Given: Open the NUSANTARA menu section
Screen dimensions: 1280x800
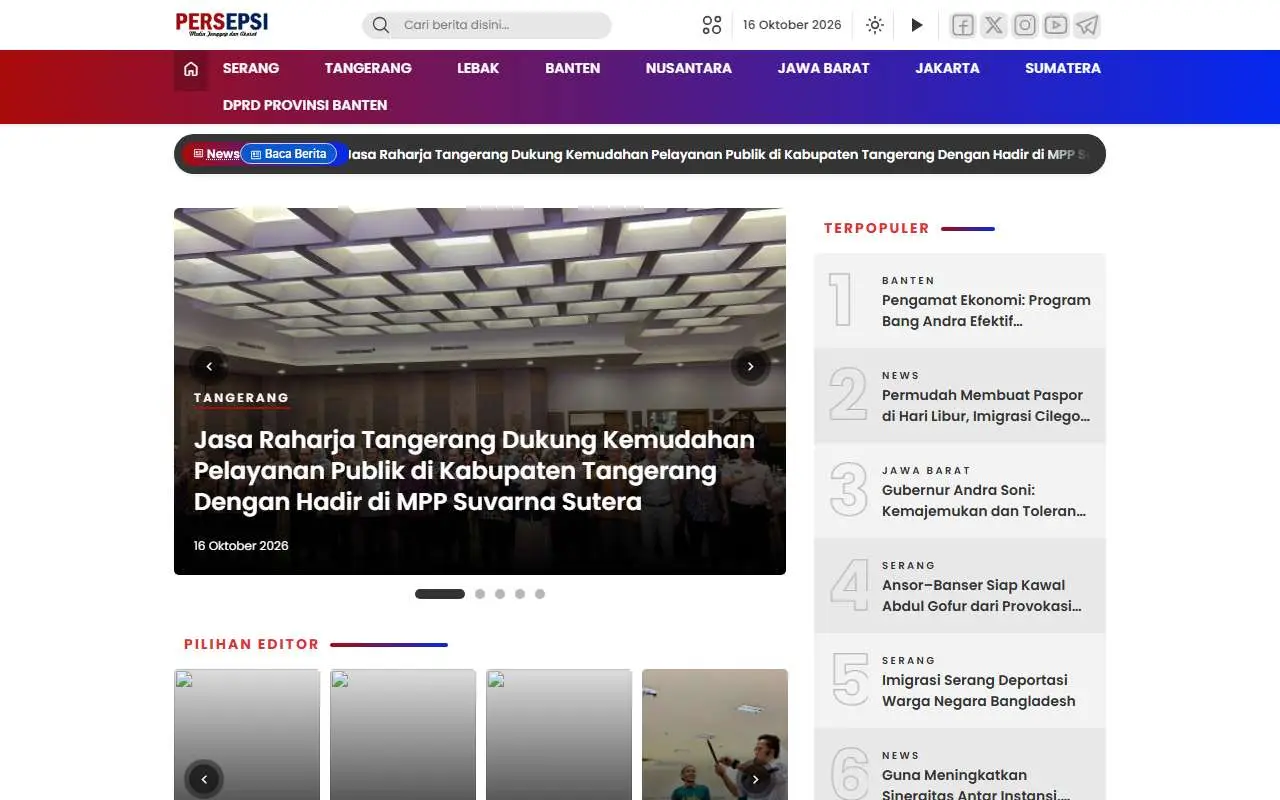Looking at the screenshot, I should click(x=689, y=68).
